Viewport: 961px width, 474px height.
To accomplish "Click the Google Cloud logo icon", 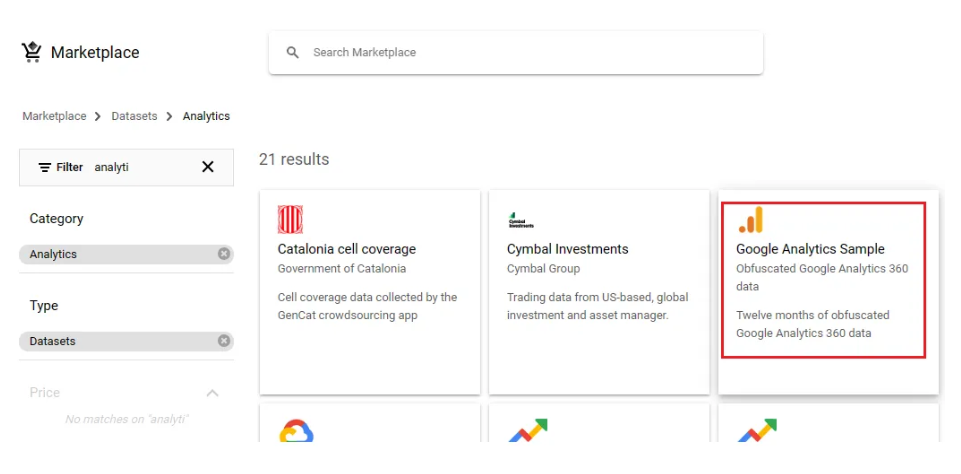I will (x=297, y=430).
